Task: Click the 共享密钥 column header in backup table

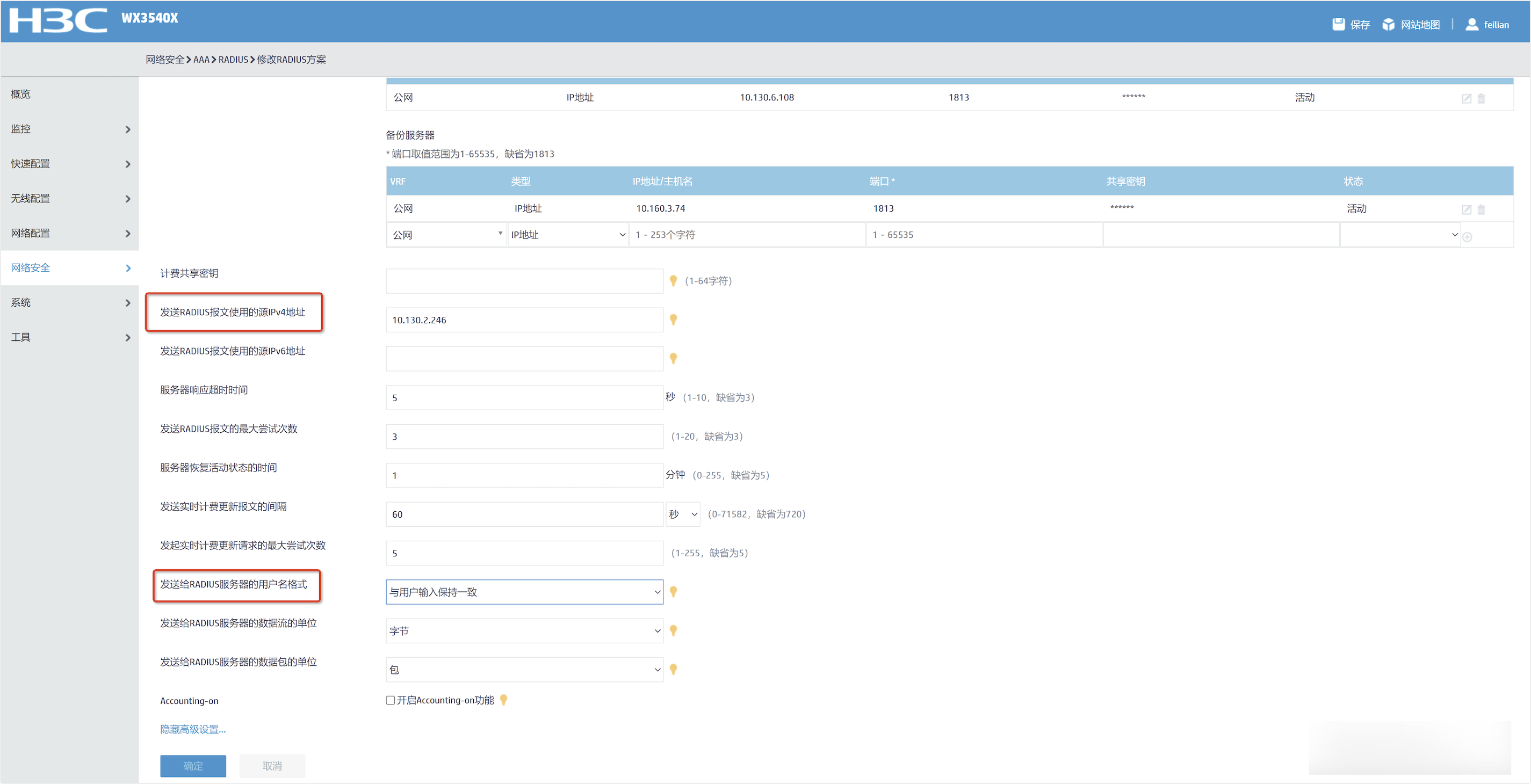Action: [1125, 181]
